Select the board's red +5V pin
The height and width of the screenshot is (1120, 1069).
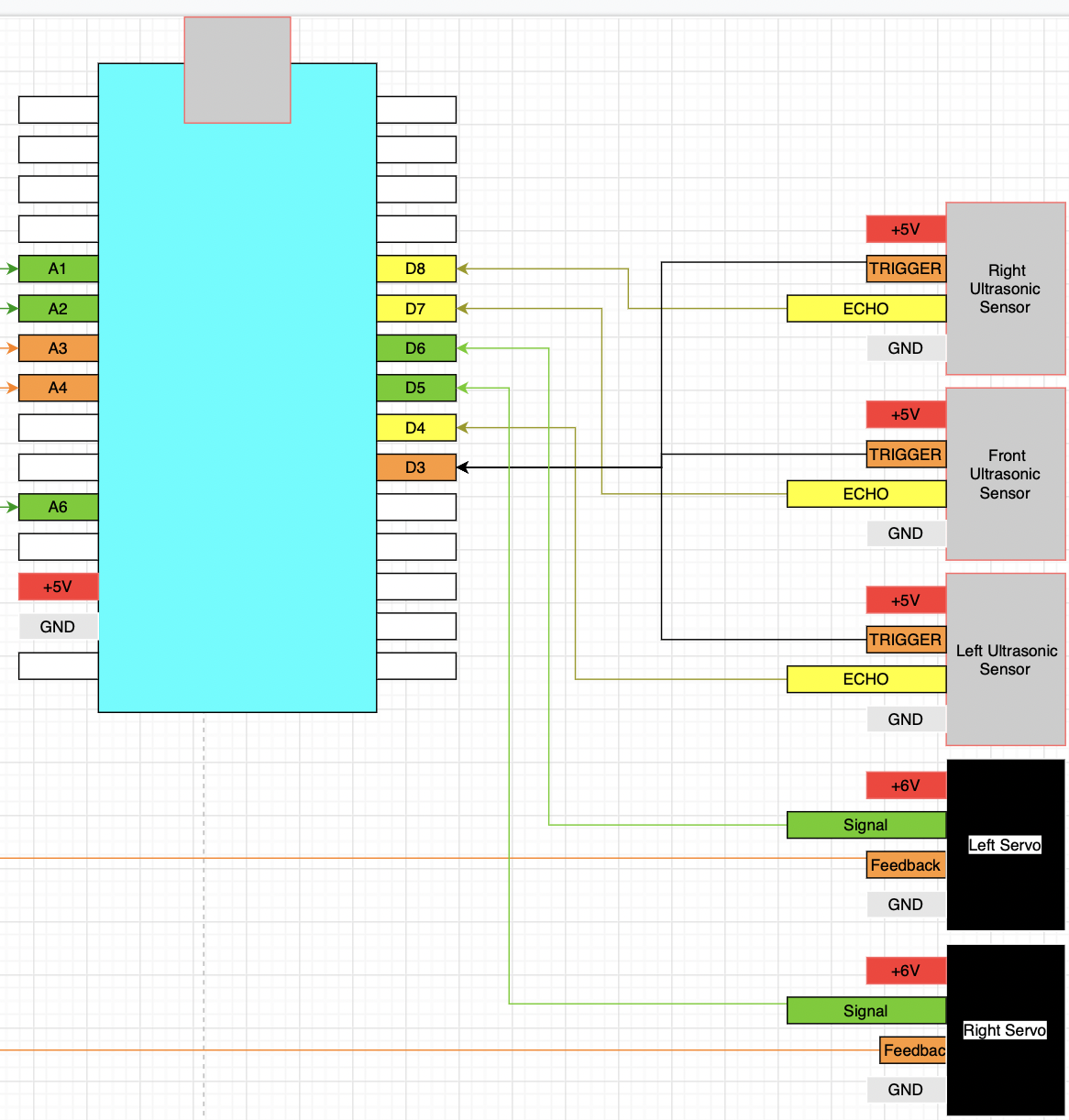pos(58,587)
